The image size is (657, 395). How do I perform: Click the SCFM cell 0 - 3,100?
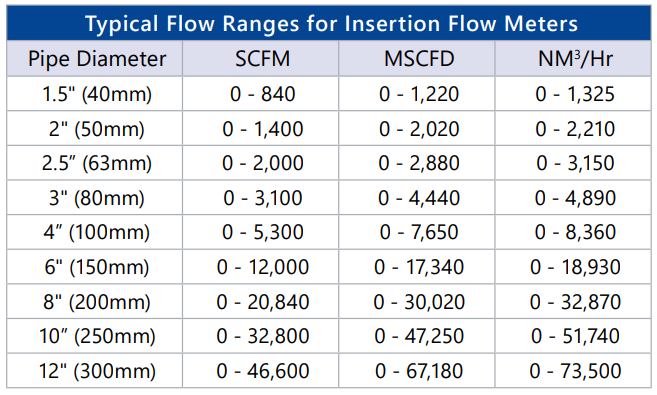click(x=262, y=198)
